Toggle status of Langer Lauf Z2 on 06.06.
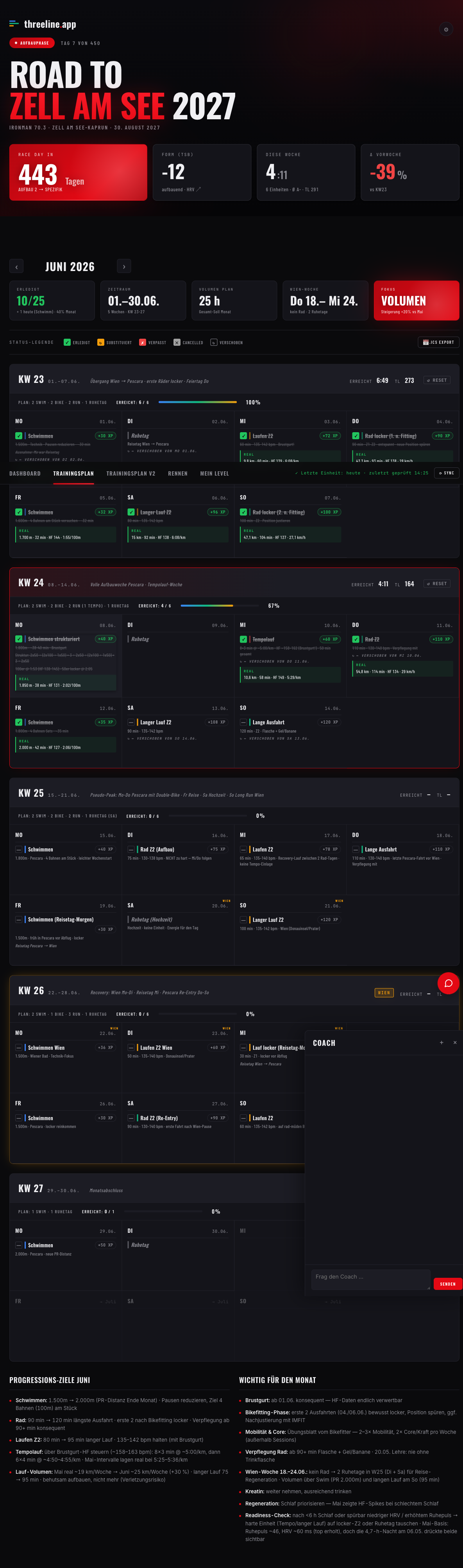Viewport: 463px width, 1568px height. click(131, 512)
